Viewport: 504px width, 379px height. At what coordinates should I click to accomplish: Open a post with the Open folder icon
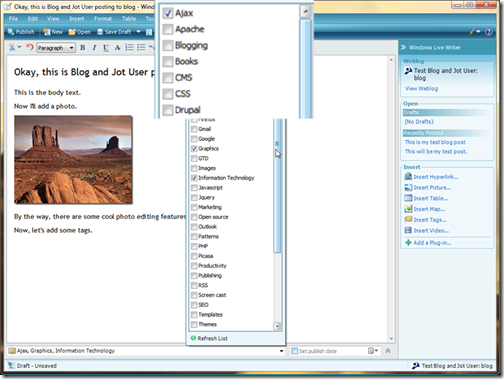click(x=72, y=32)
